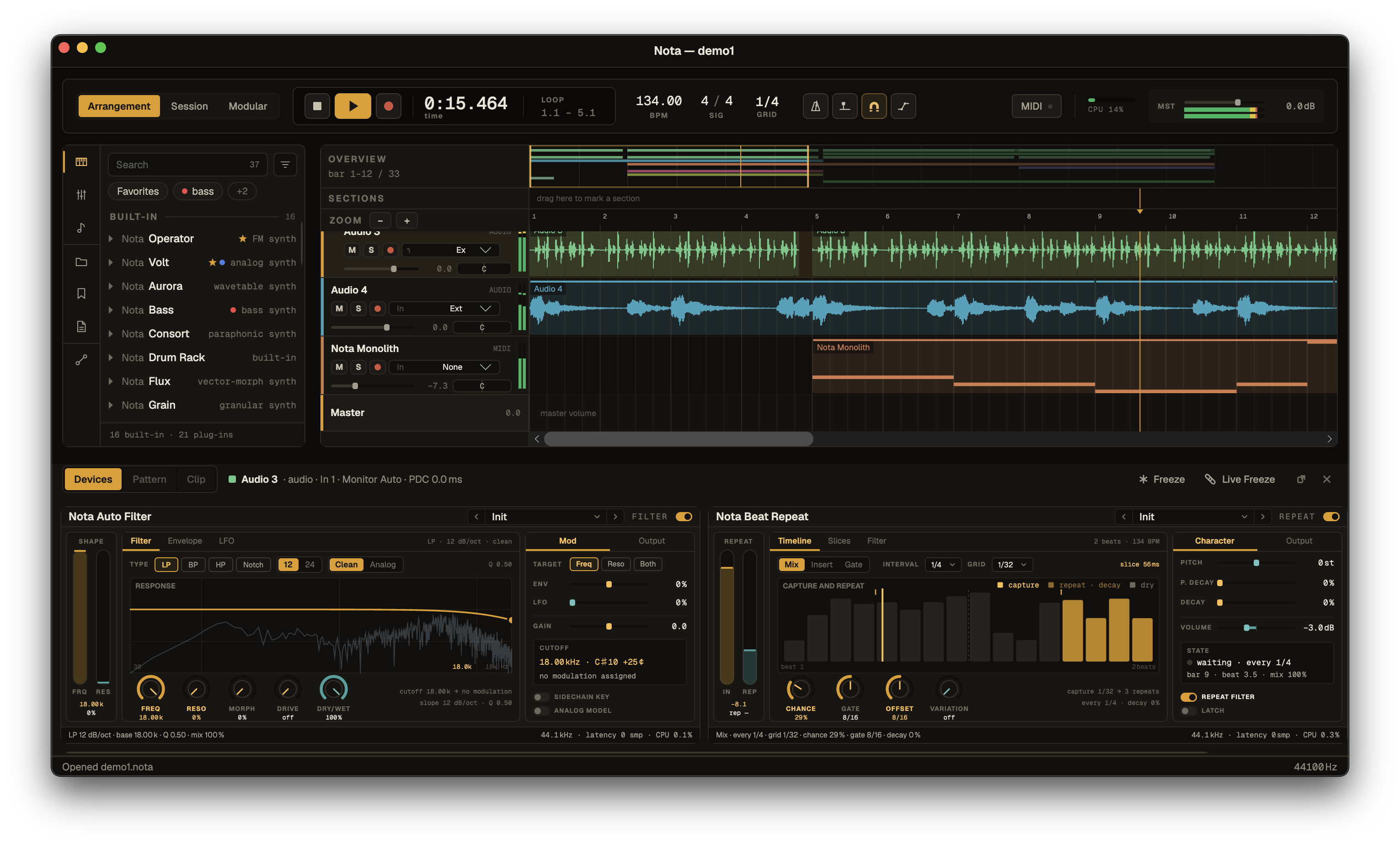Open the Slices tab in Beat Repeat

[839, 540]
